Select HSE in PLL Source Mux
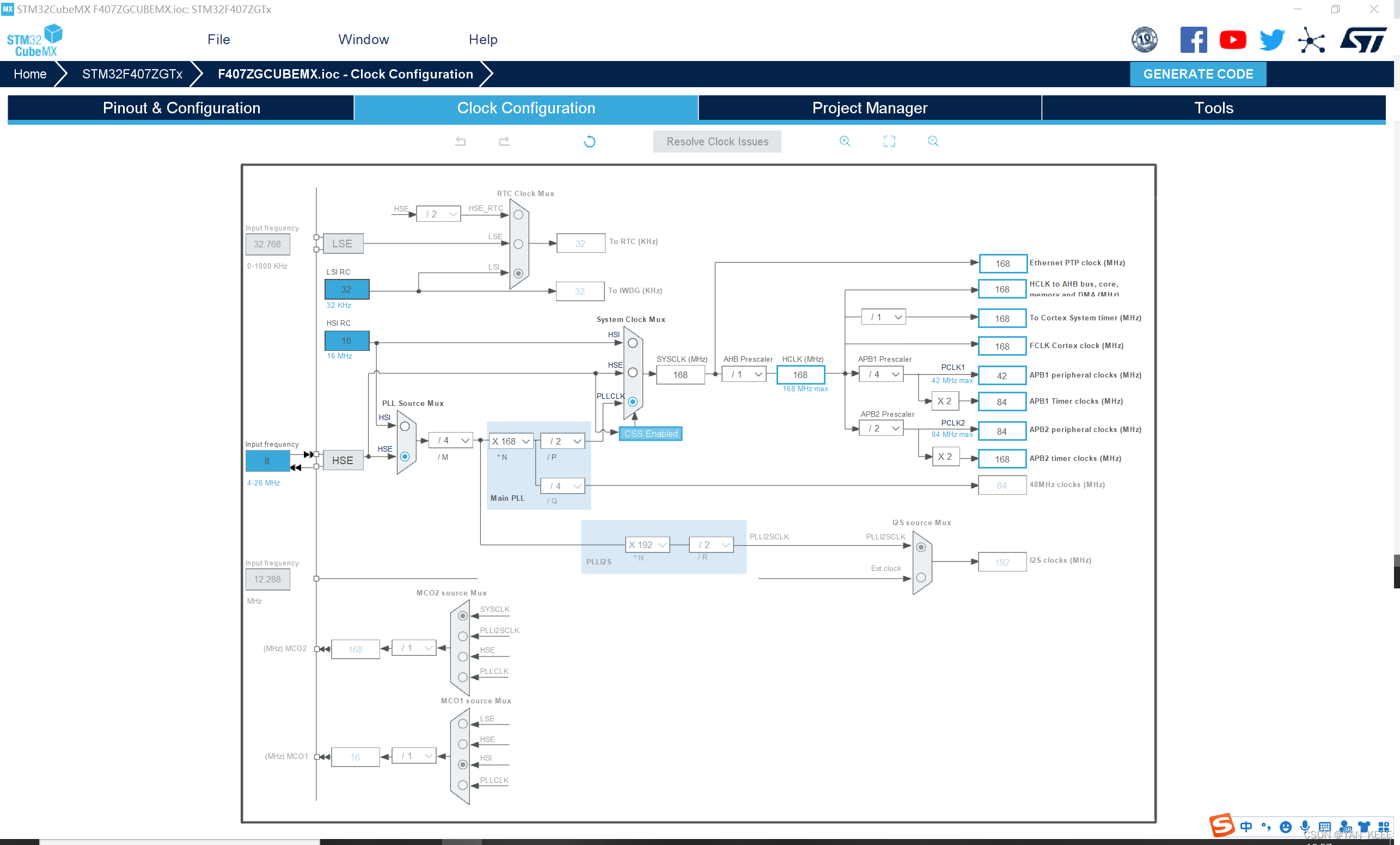The image size is (1400, 845). point(405,456)
